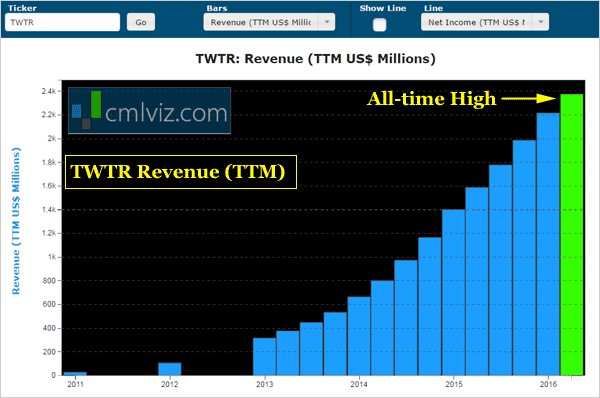Click the Revenue y-axis title

(16, 221)
